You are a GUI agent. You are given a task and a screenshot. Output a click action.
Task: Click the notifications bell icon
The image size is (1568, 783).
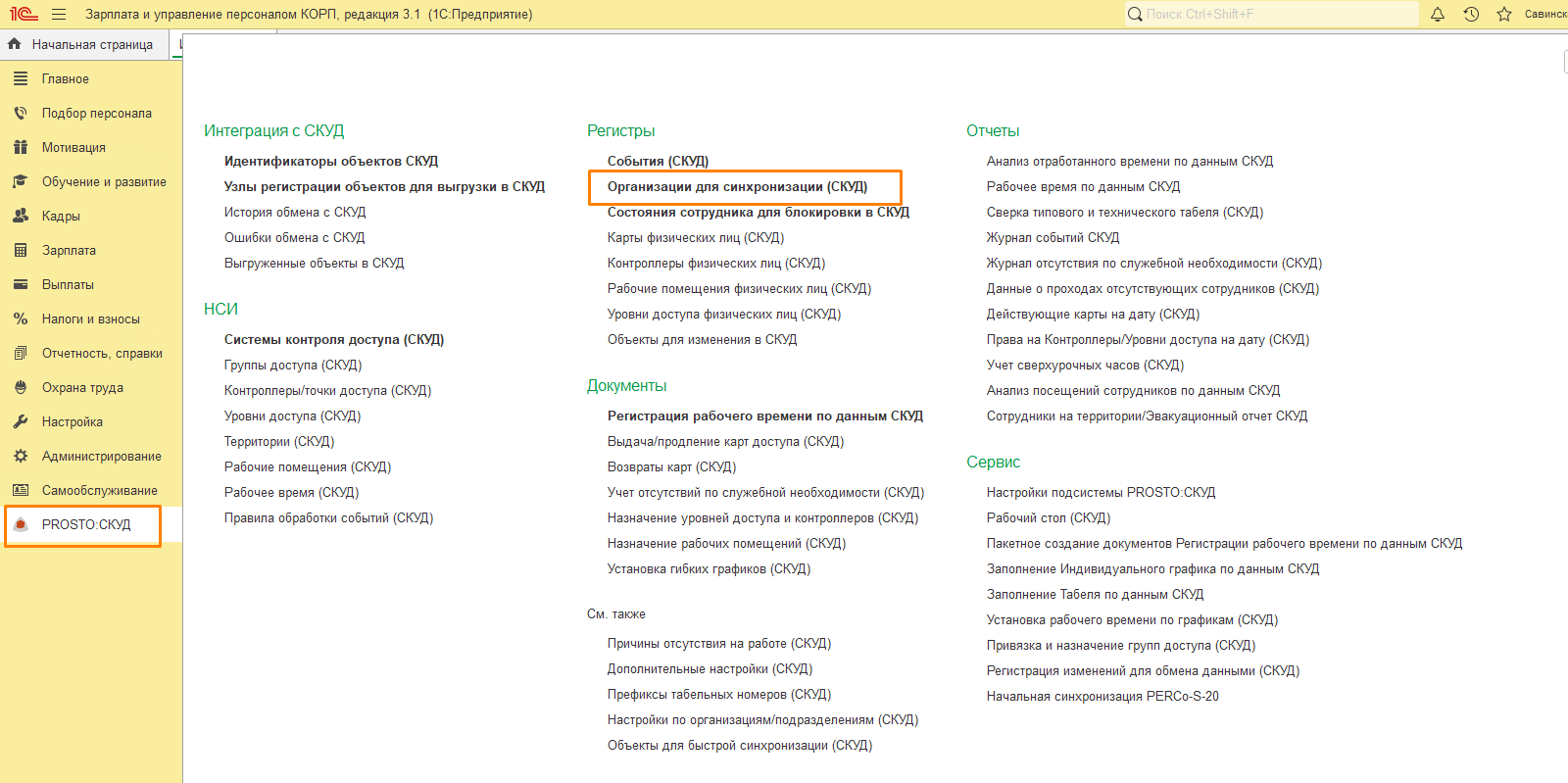[1438, 15]
